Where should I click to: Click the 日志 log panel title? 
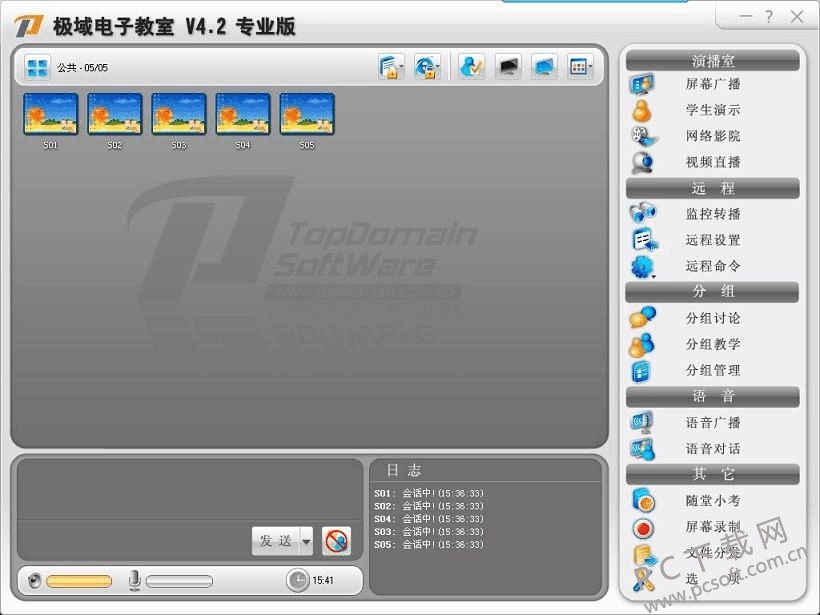[404, 471]
